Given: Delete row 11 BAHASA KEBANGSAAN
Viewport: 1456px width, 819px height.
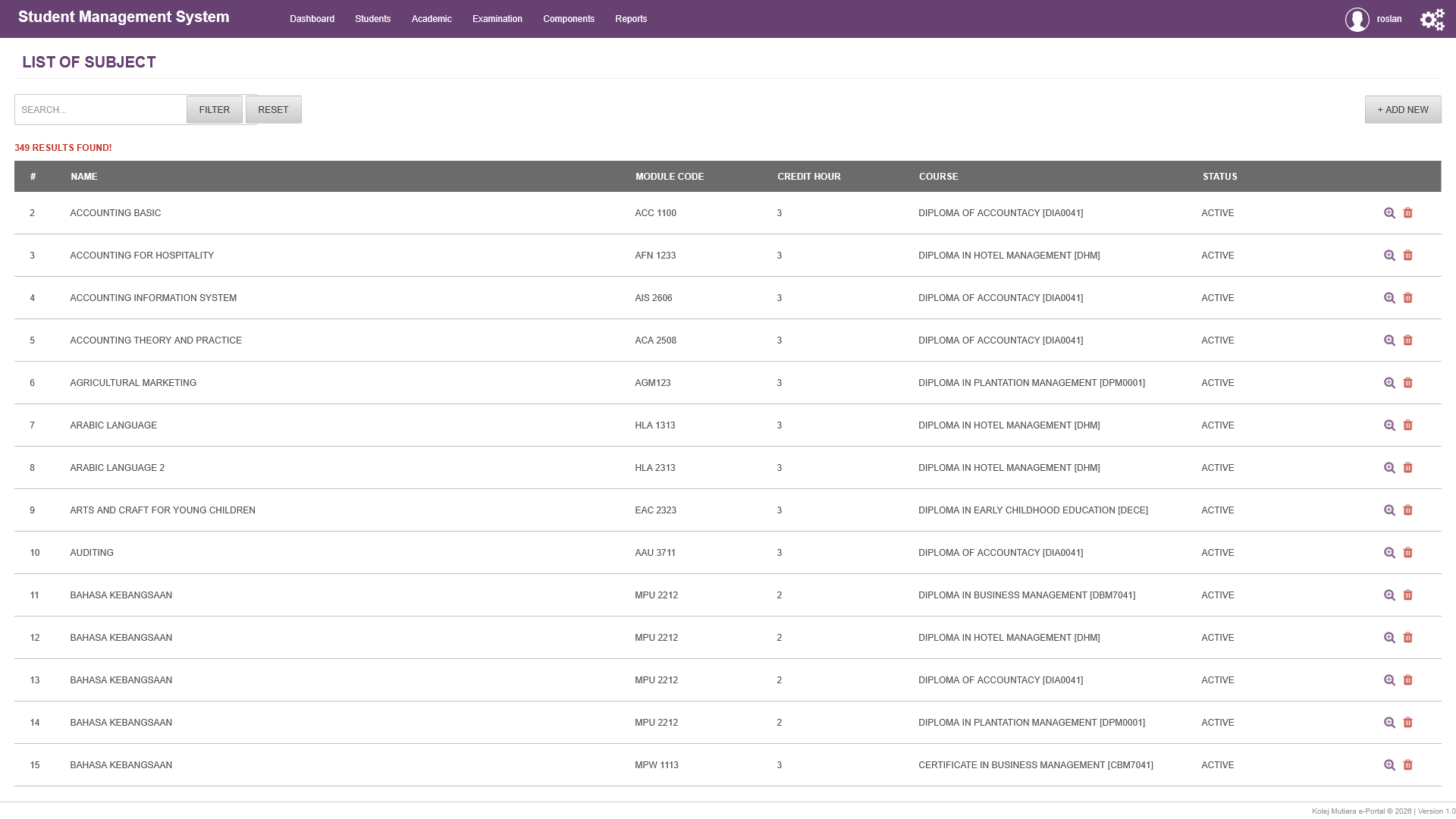Looking at the screenshot, I should pos(1407,595).
